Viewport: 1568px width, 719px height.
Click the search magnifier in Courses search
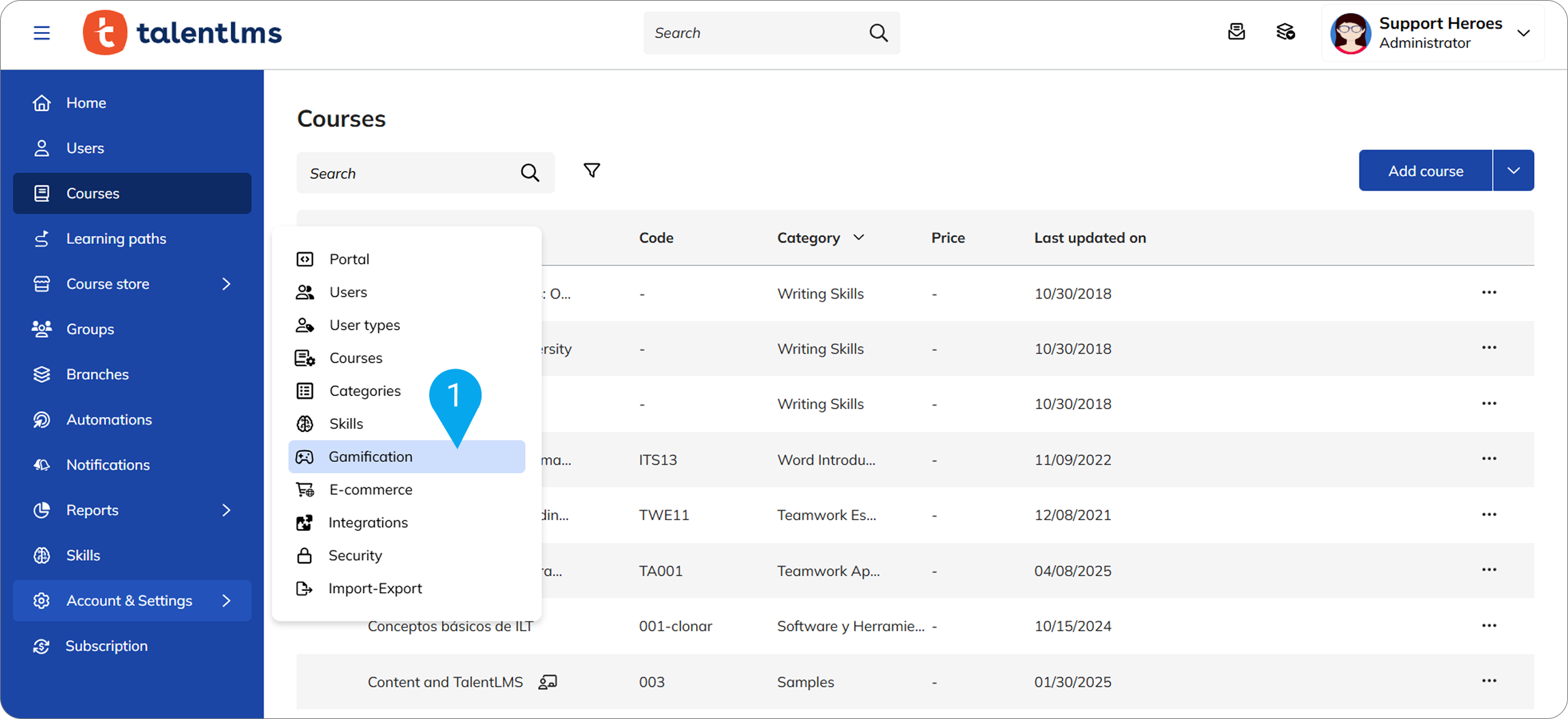(x=530, y=173)
